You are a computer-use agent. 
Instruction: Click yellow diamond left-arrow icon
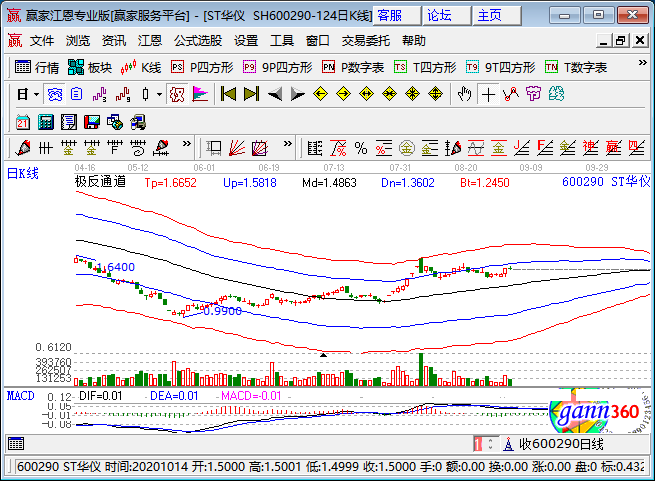point(320,94)
